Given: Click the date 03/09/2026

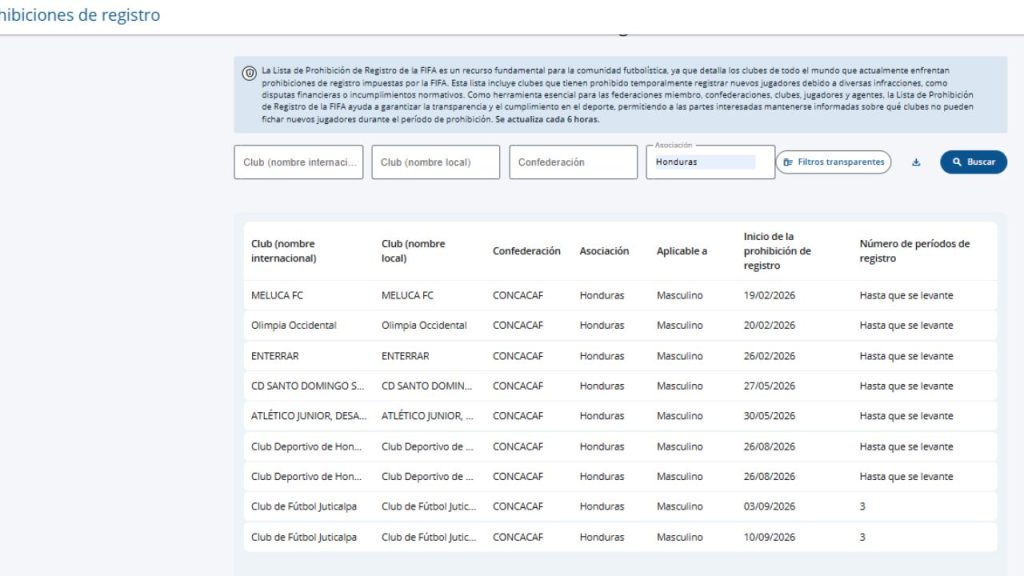Looking at the screenshot, I should click(769, 506).
